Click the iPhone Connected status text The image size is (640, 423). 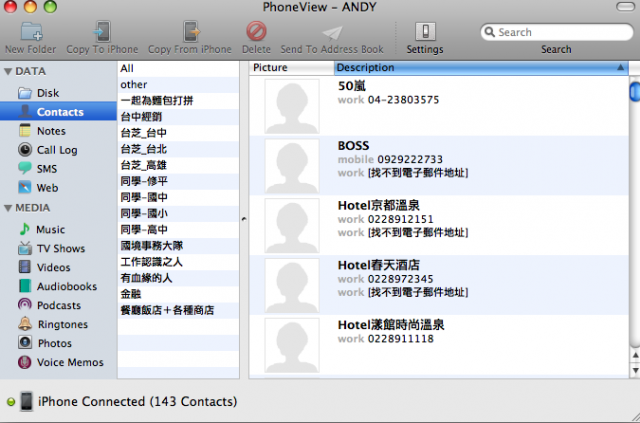tap(138, 401)
